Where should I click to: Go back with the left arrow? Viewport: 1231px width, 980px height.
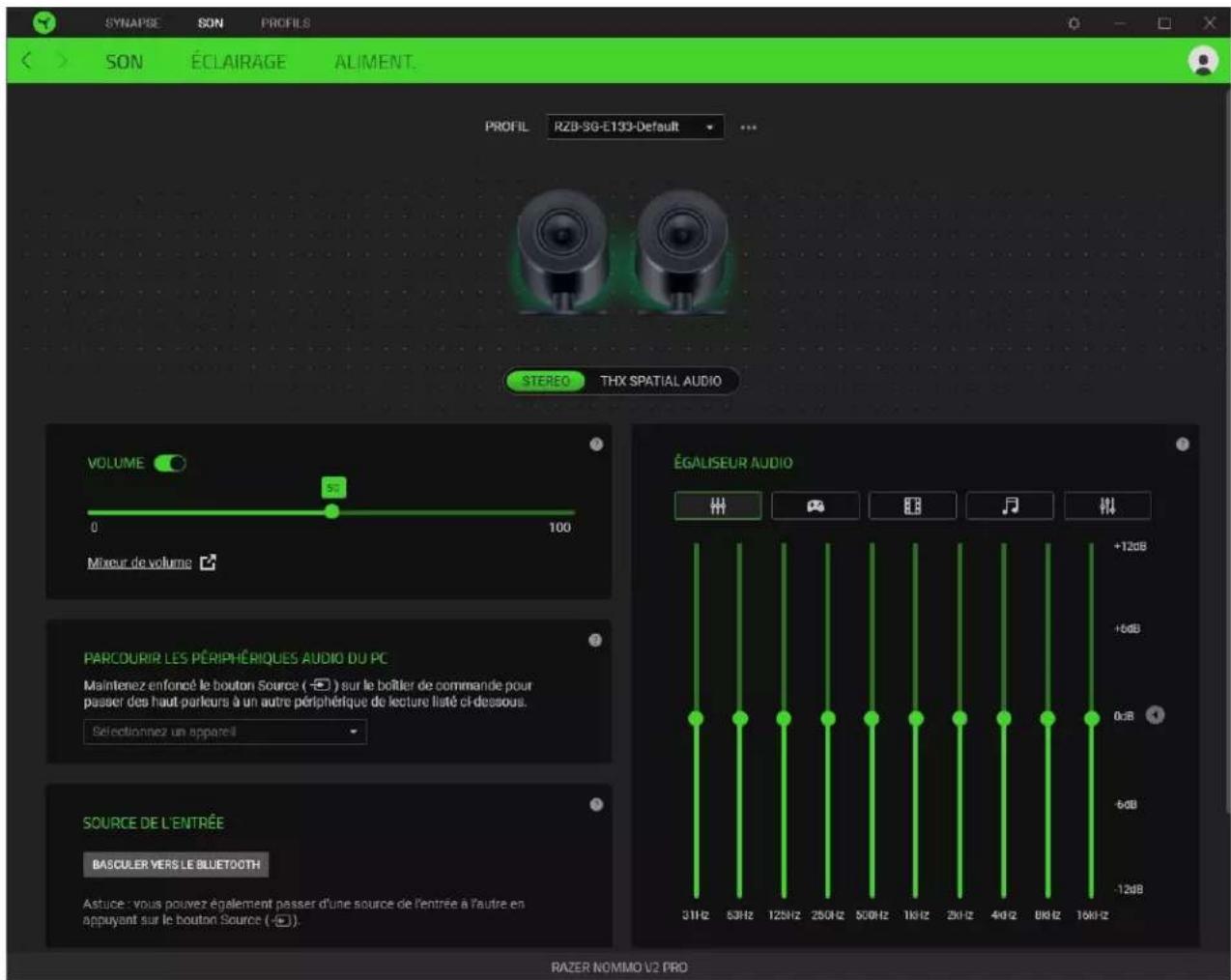coord(27,61)
